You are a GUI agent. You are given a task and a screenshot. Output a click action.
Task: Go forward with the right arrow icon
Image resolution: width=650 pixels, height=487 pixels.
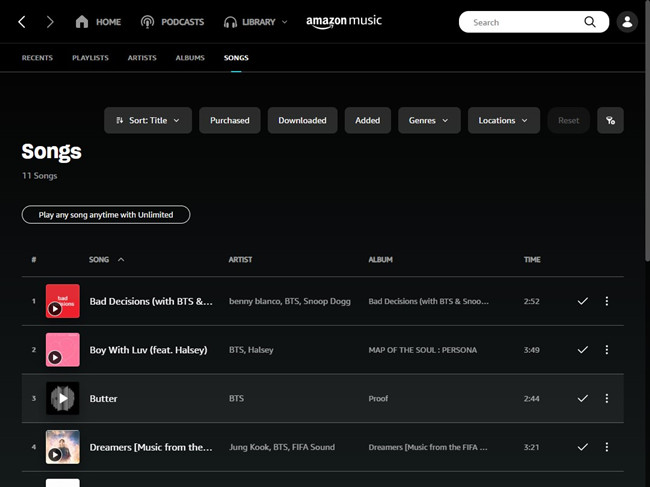pos(50,22)
